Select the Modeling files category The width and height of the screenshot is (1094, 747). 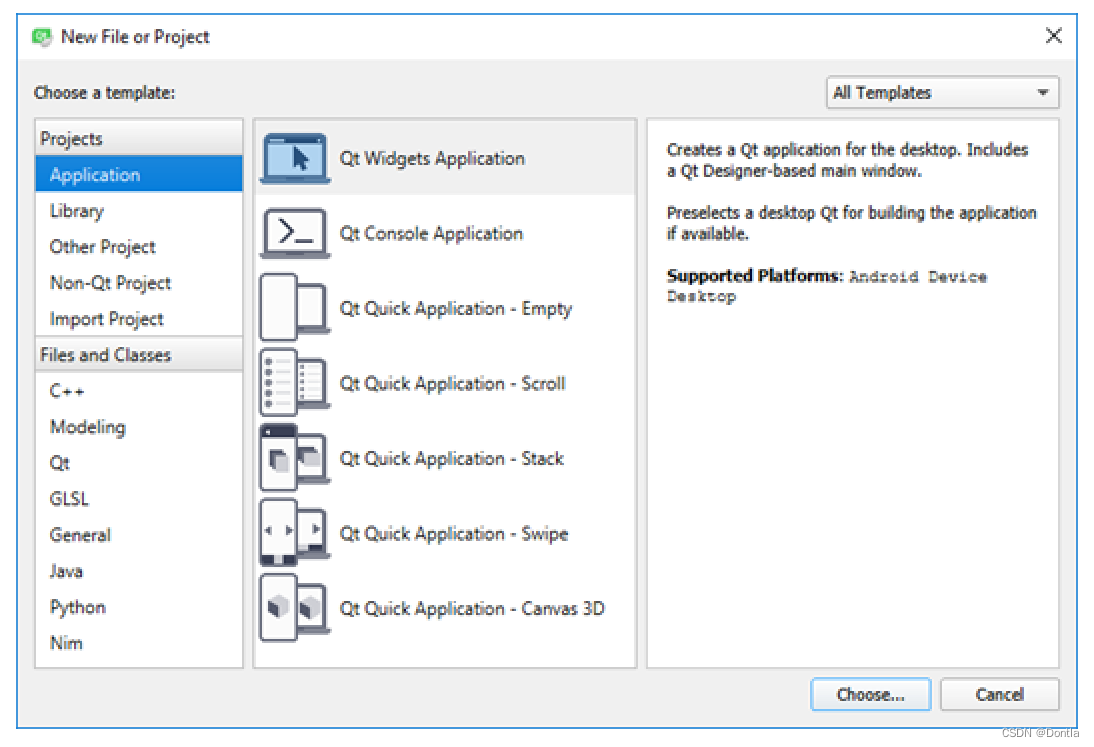(139, 427)
